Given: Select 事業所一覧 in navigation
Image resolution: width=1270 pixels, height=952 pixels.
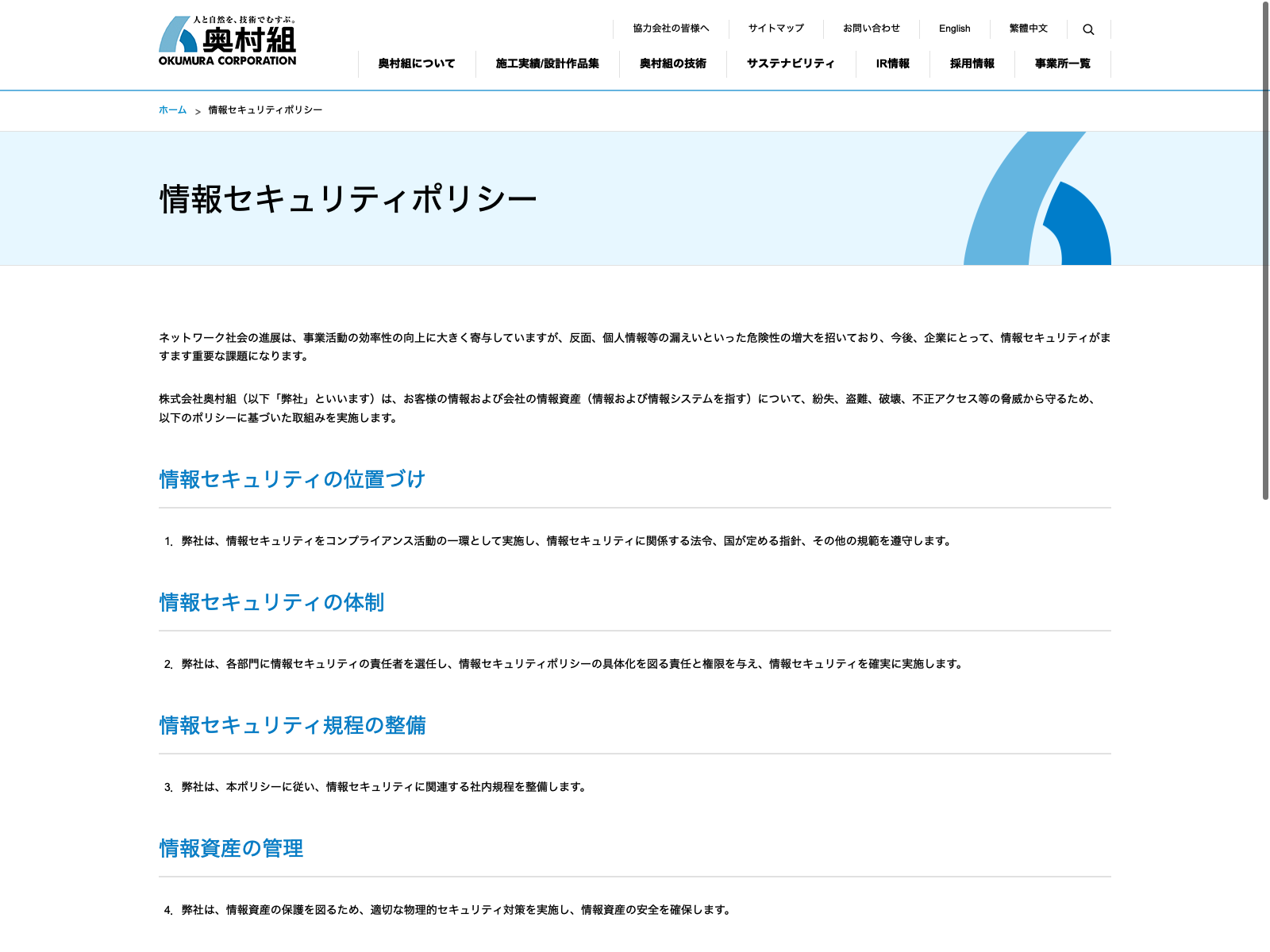Looking at the screenshot, I should [1062, 63].
